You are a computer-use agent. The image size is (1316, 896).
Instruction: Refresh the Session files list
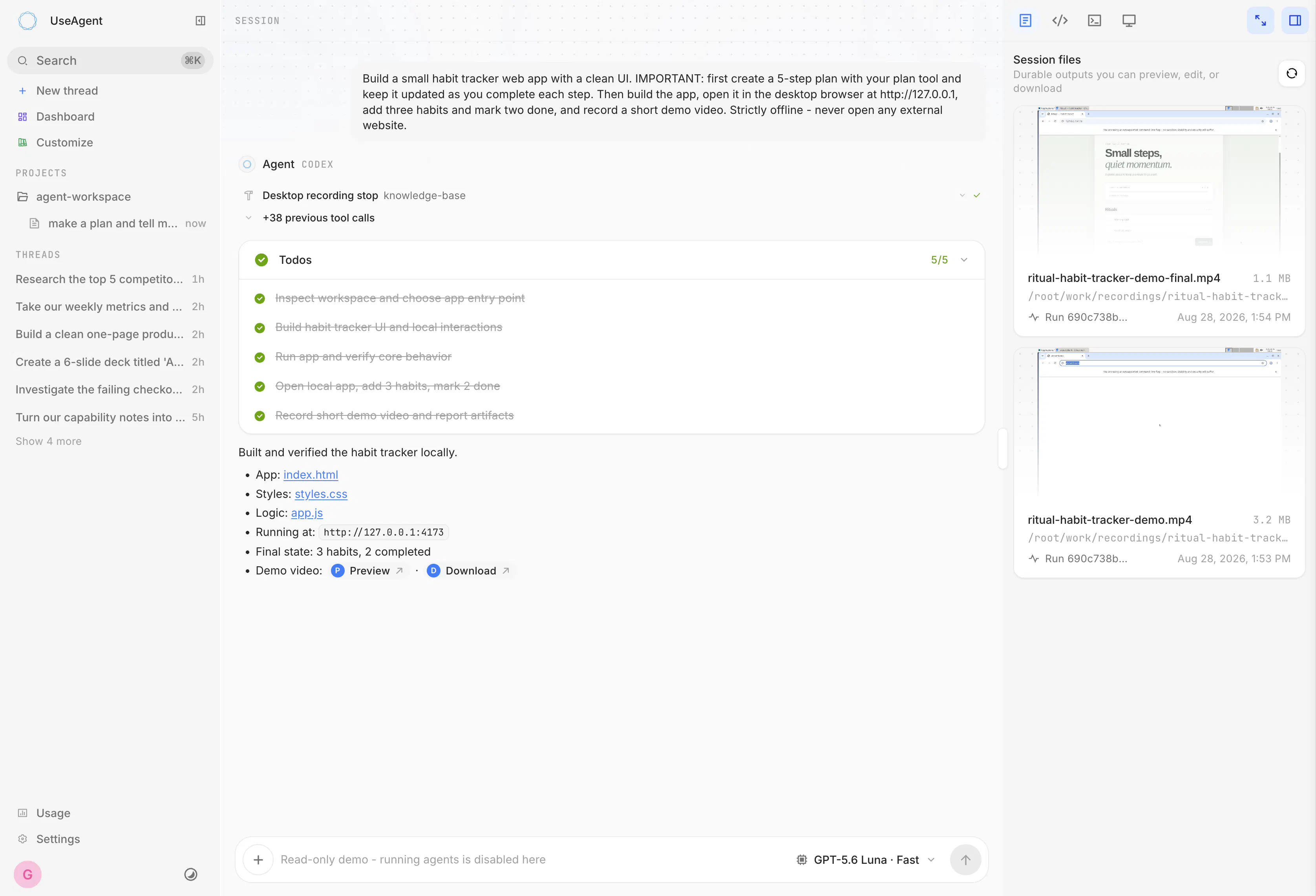(x=1292, y=74)
